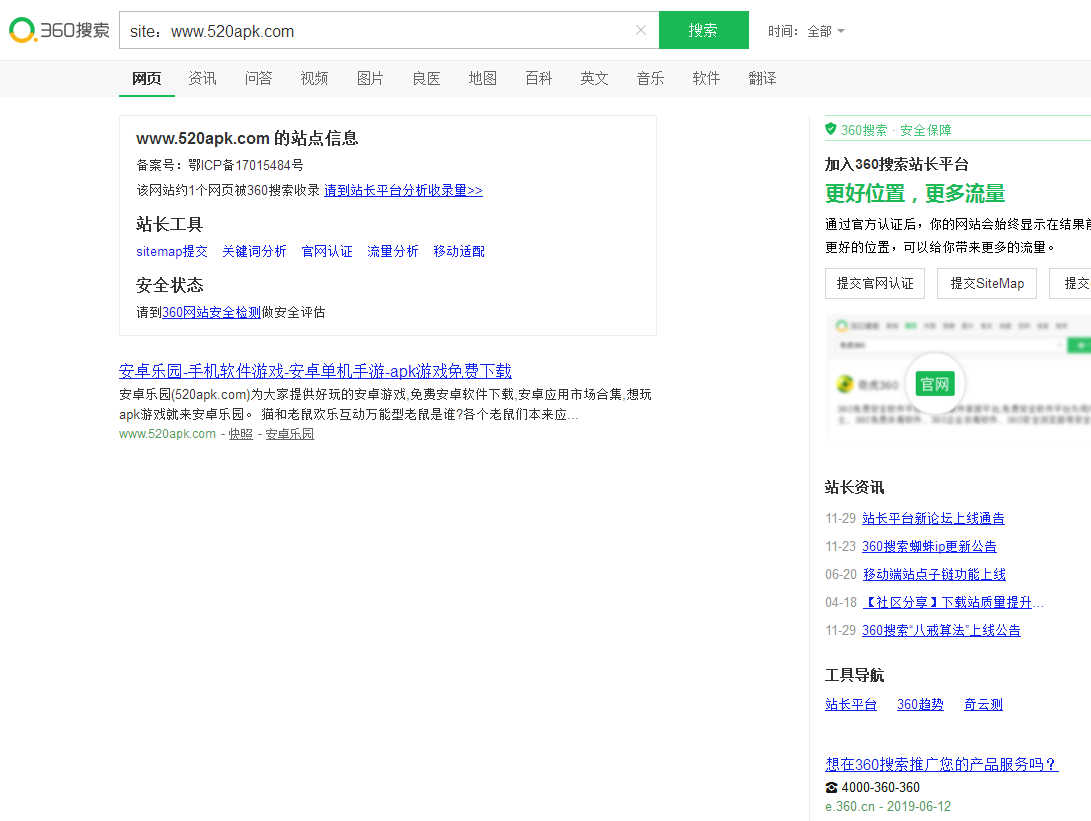Clear the search box using the X icon
Screen dimensions: 1091x821
tap(640, 30)
